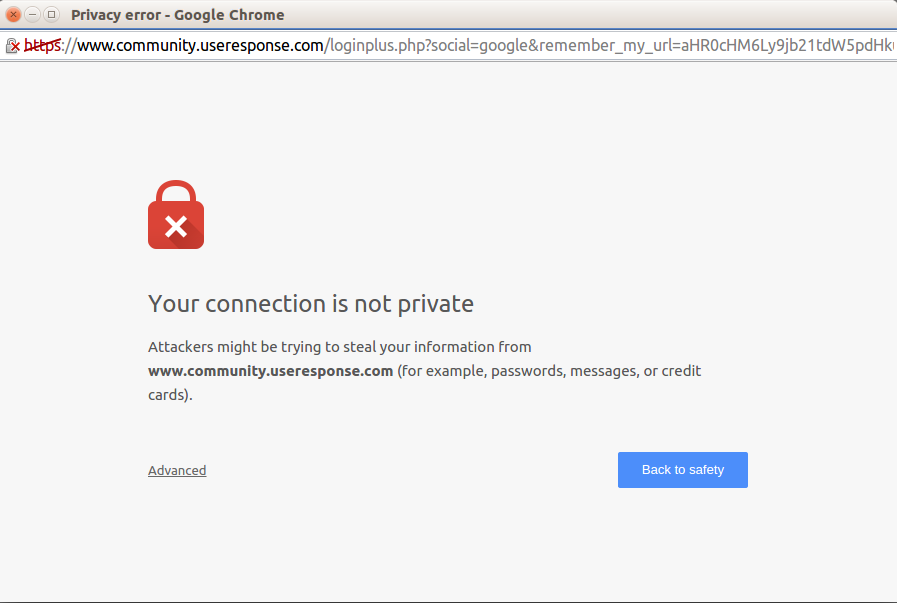Click 'Your connection is not private' heading

311,303
